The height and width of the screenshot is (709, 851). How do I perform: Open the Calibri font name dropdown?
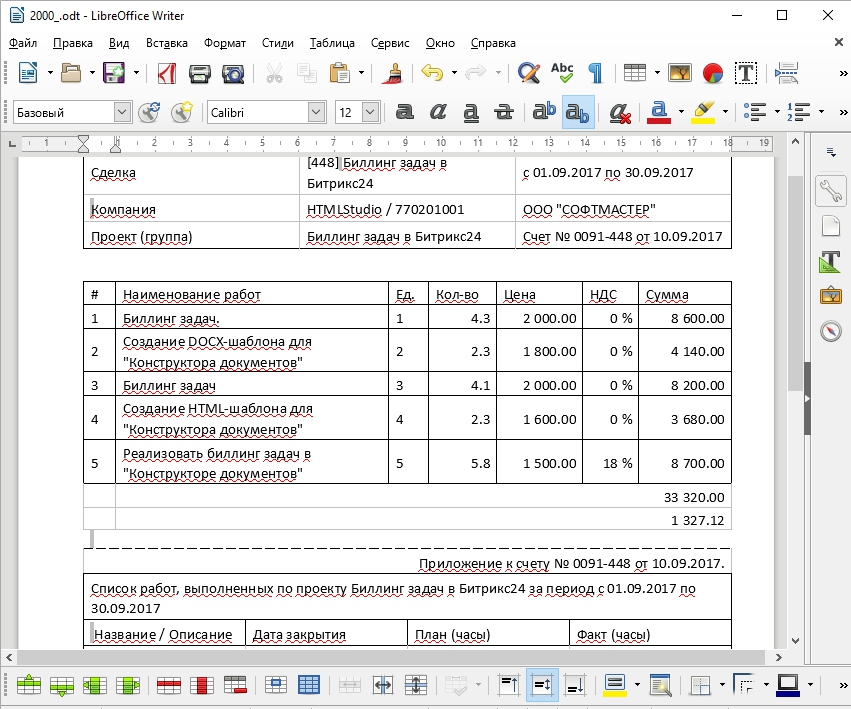(316, 112)
